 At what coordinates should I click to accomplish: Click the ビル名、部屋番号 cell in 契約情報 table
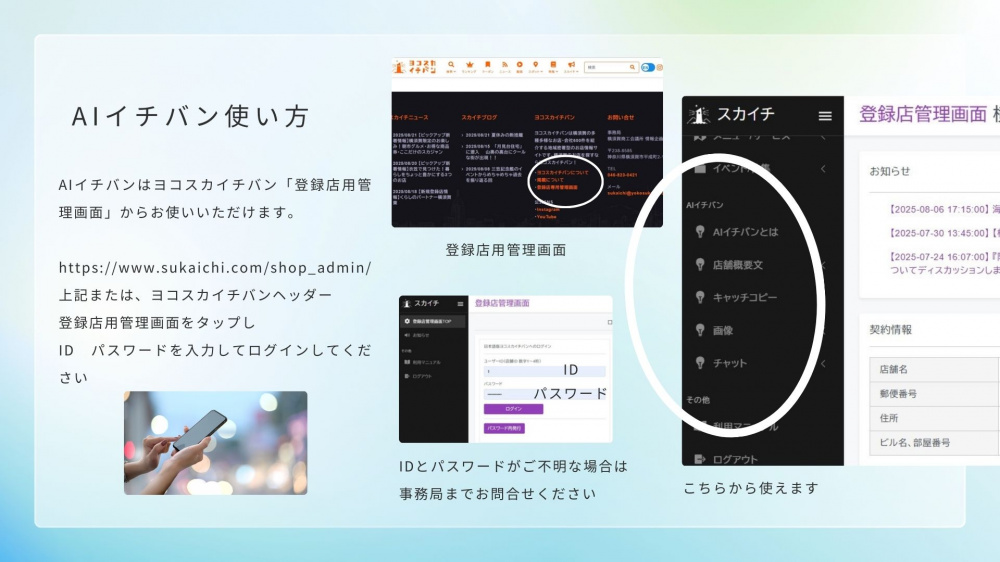(934, 443)
